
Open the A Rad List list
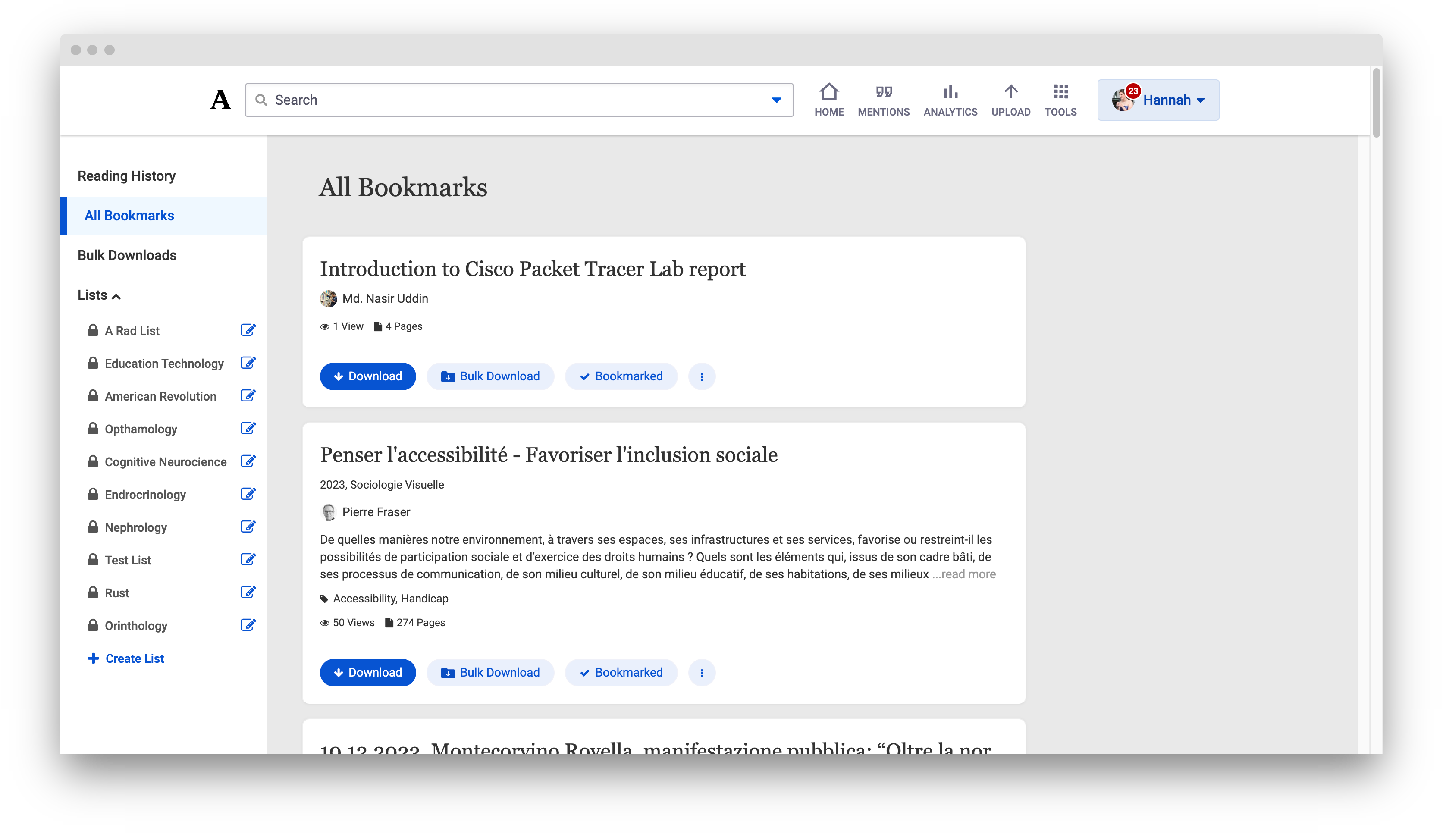[132, 331]
